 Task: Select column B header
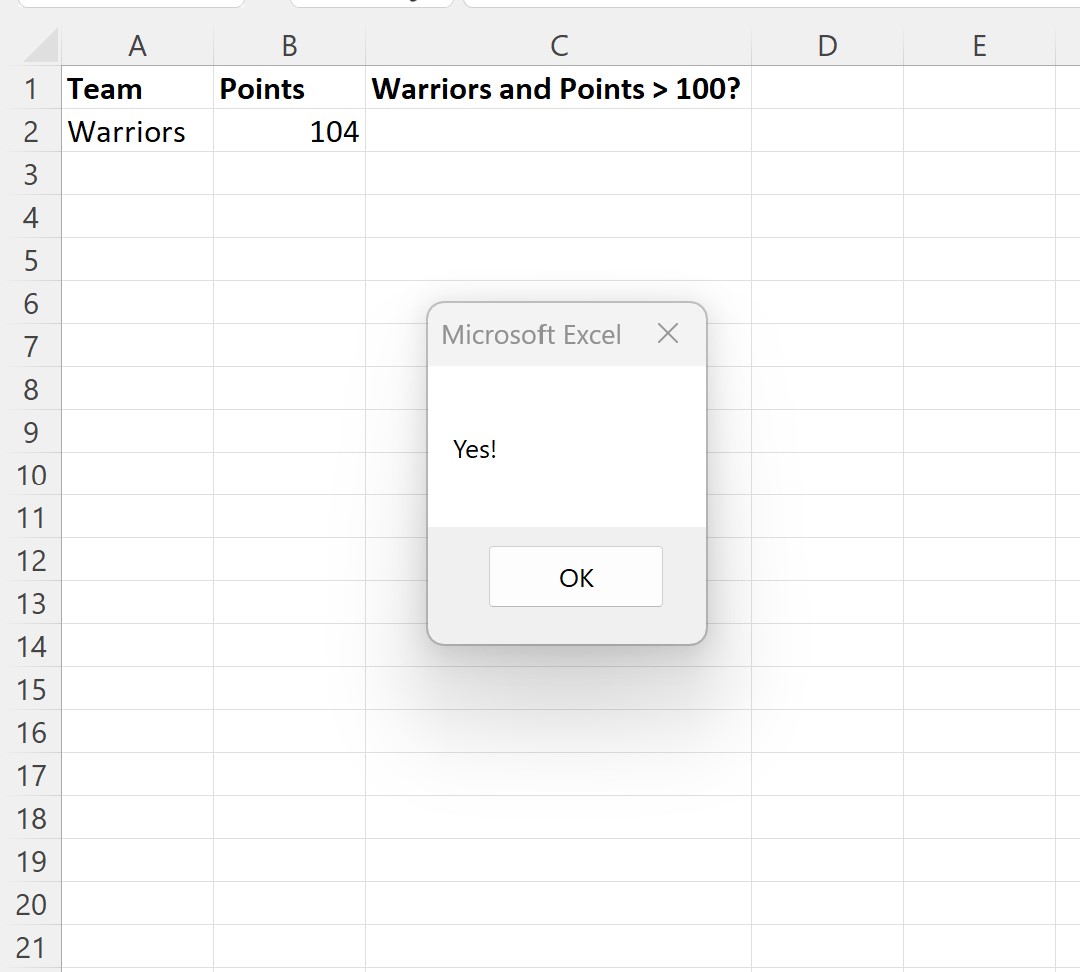[289, 46]
